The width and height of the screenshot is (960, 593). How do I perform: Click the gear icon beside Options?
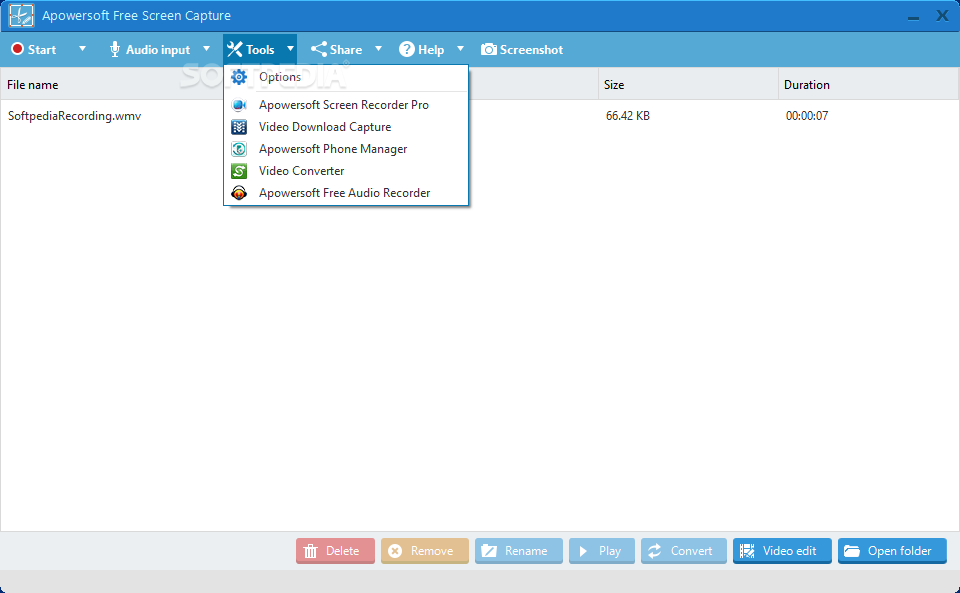click(x=239, y=77)
